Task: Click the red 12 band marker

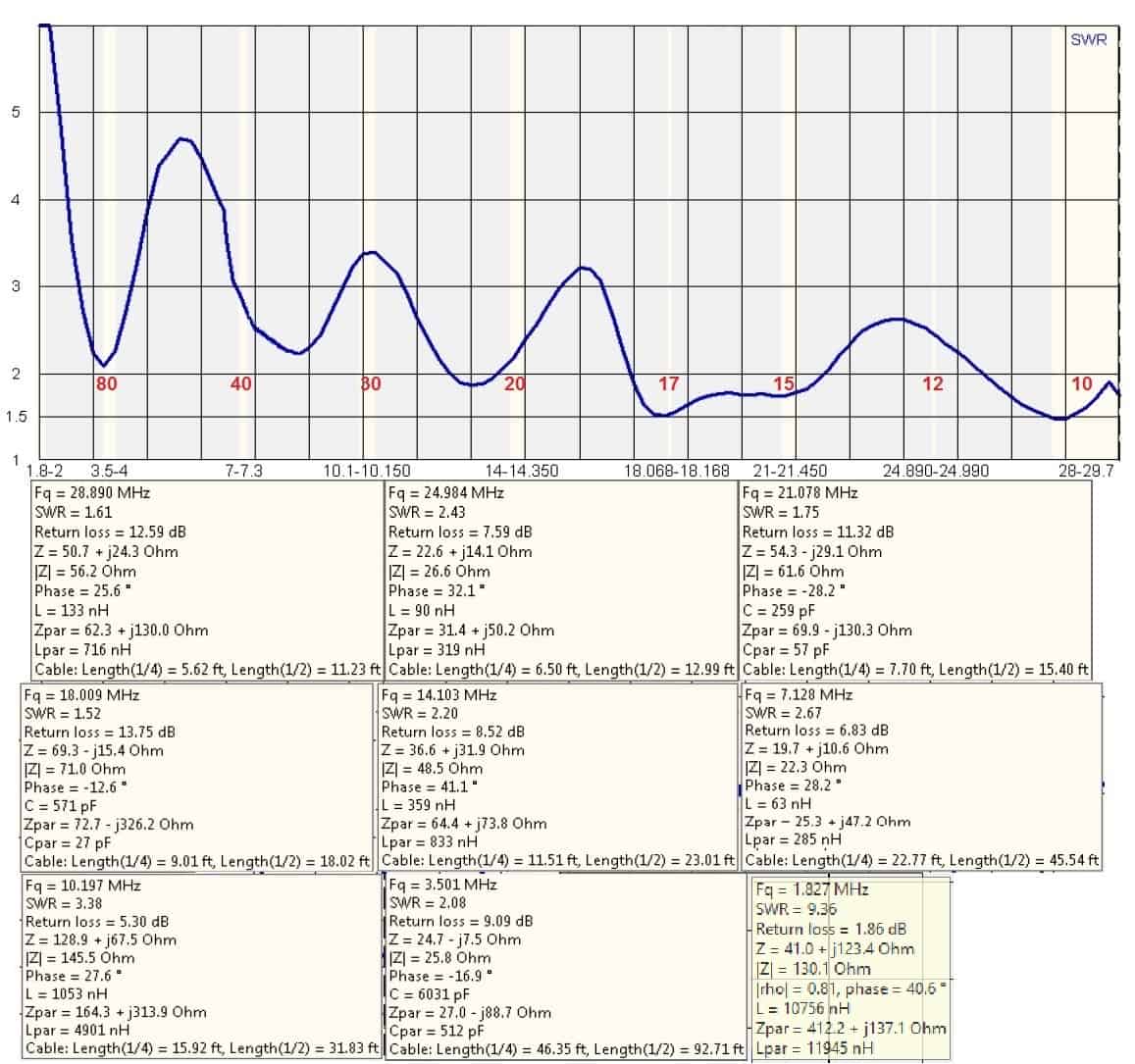Action: pos(932,383)
